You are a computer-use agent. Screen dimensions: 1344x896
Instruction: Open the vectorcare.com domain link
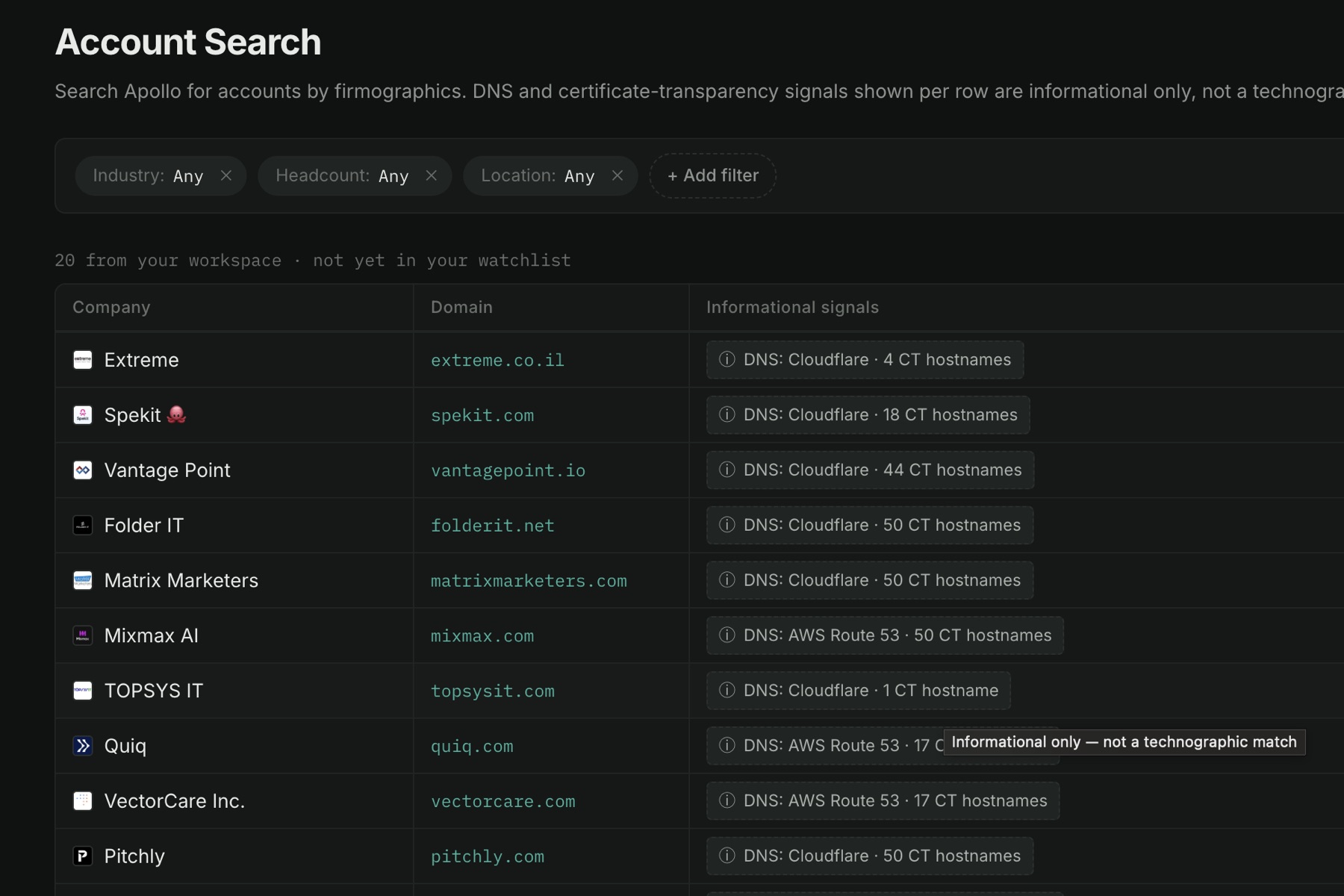(x=503, y=802)
